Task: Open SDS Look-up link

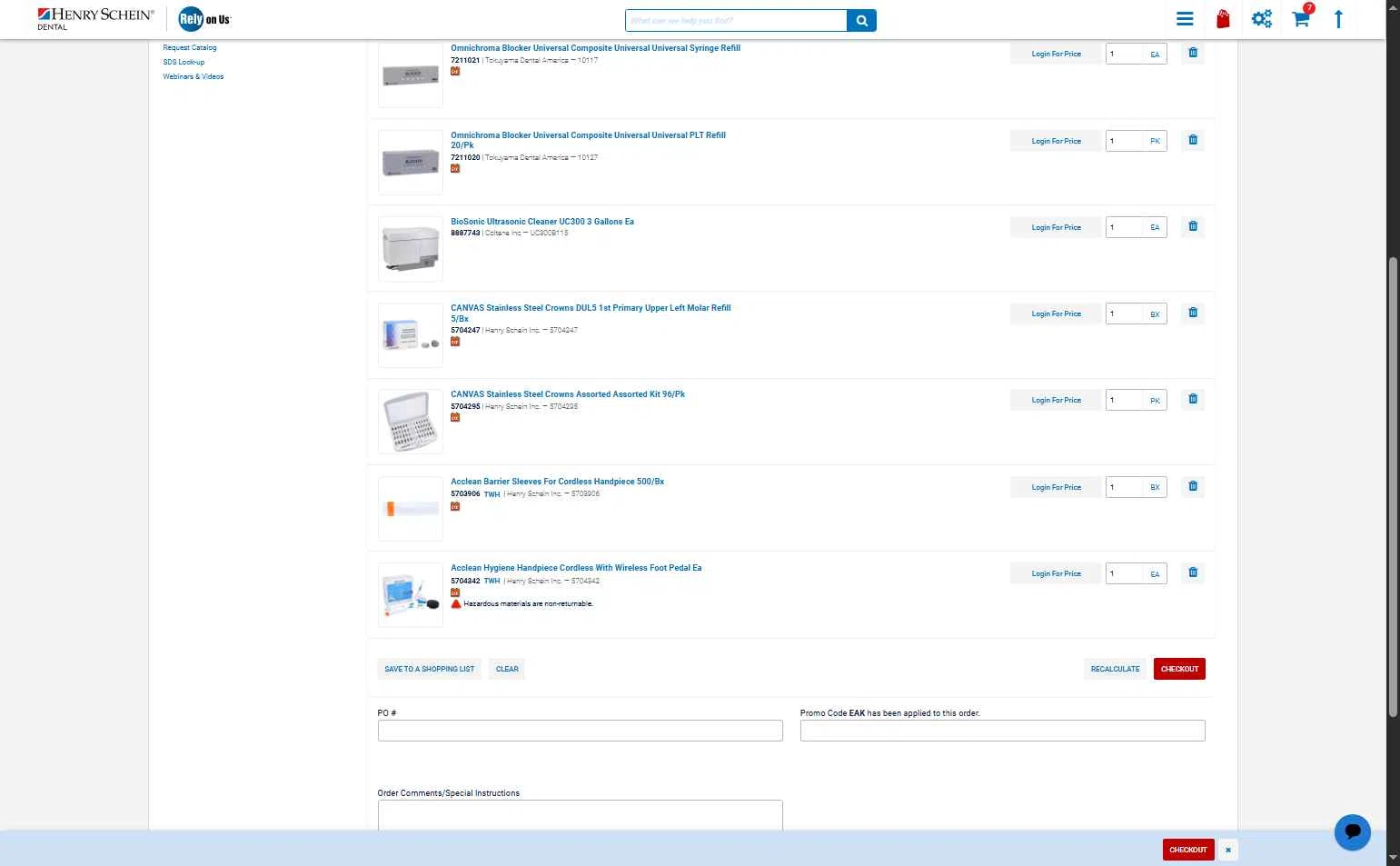Action: pos(184,62)
